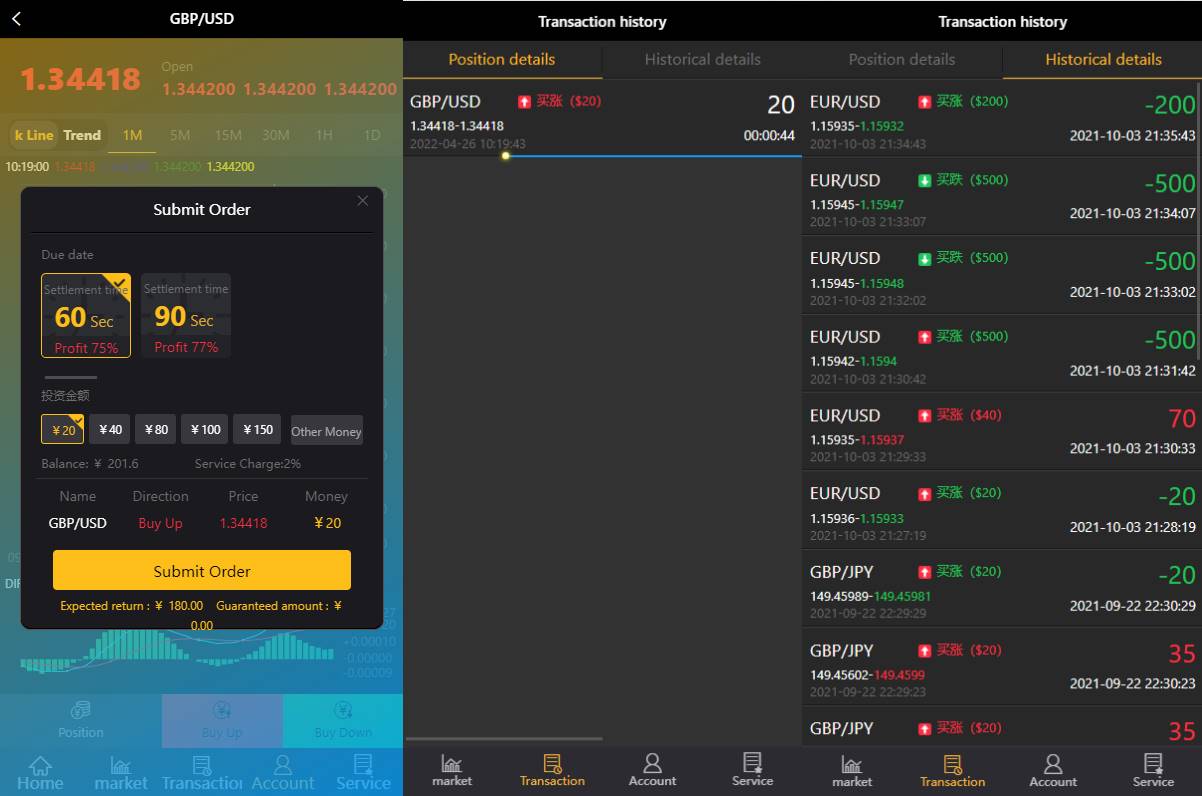Open Service icon in middle panel
Image resolution: width=1202 pixels, height=796 pixels.
click(x=752, y=769)
